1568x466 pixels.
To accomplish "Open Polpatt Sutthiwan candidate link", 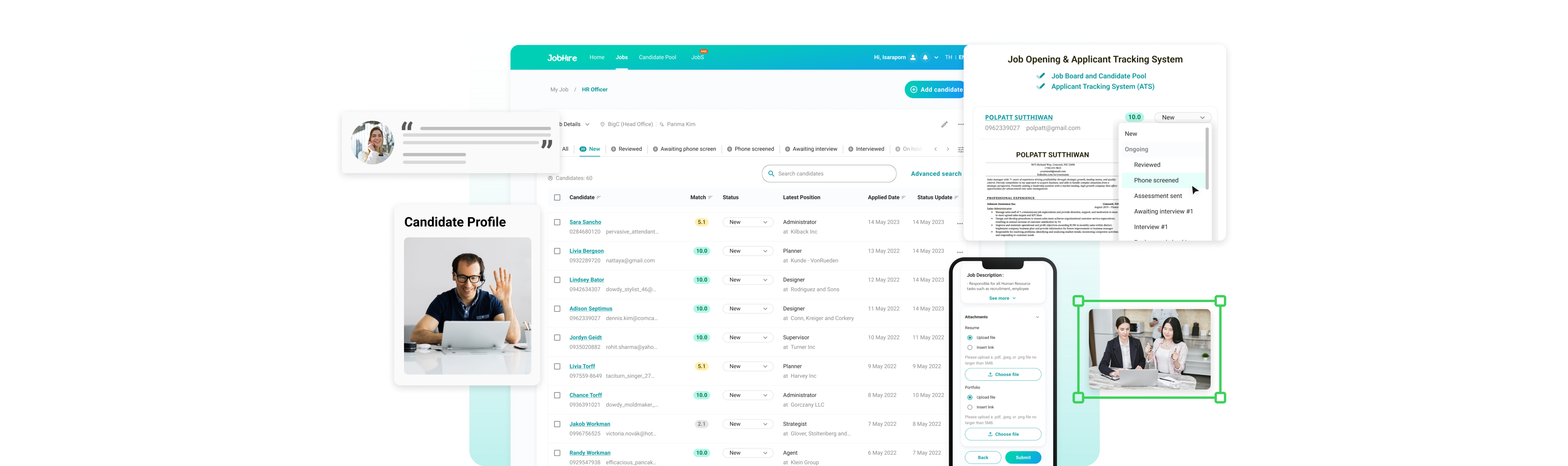I will click(1018, 117).
